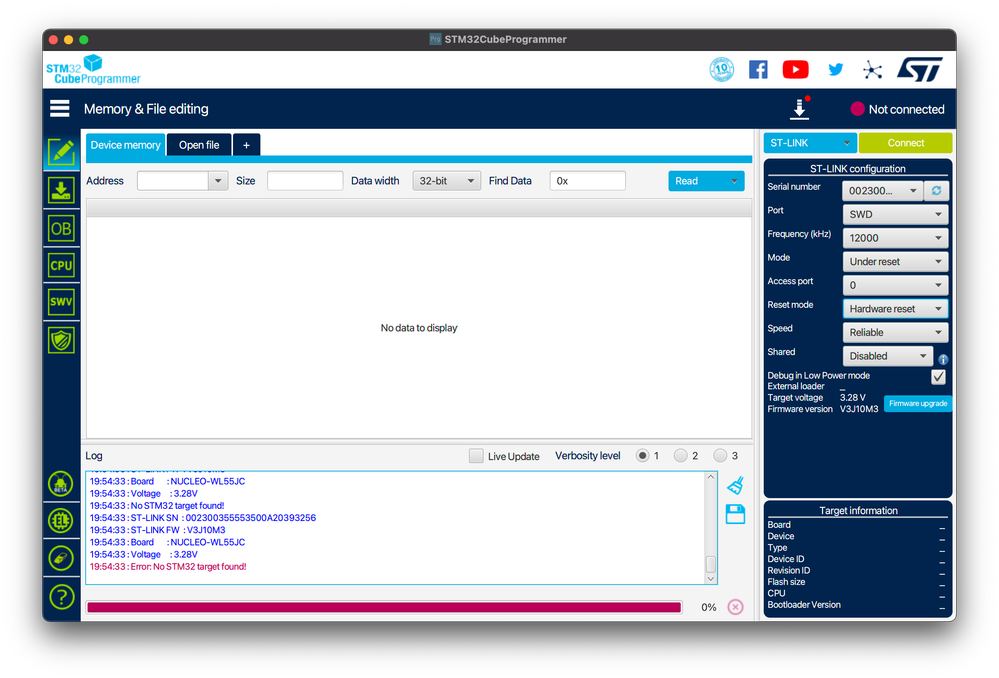This screenshot has height=678, width=999.
Task: Click the Not connected status indicator
Action: click(898, 109)
